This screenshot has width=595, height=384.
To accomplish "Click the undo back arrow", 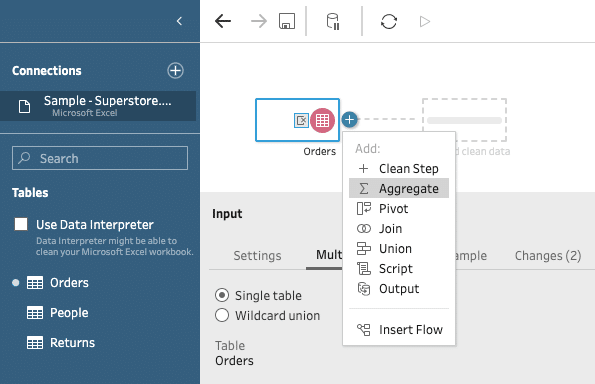I will point(223,21).
